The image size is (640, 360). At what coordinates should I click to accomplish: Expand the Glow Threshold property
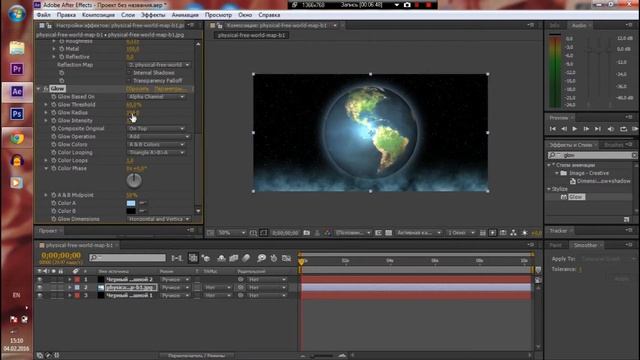pos(46,105)
